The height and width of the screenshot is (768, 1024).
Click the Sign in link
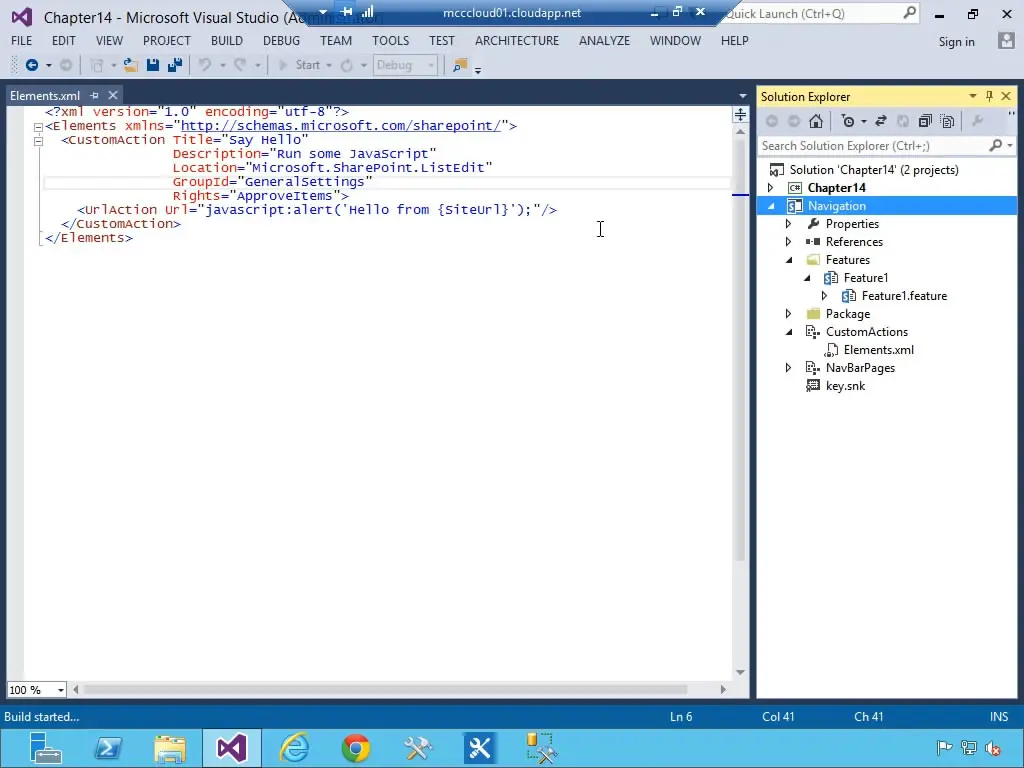pyautogui.click(x=956, y=42)
